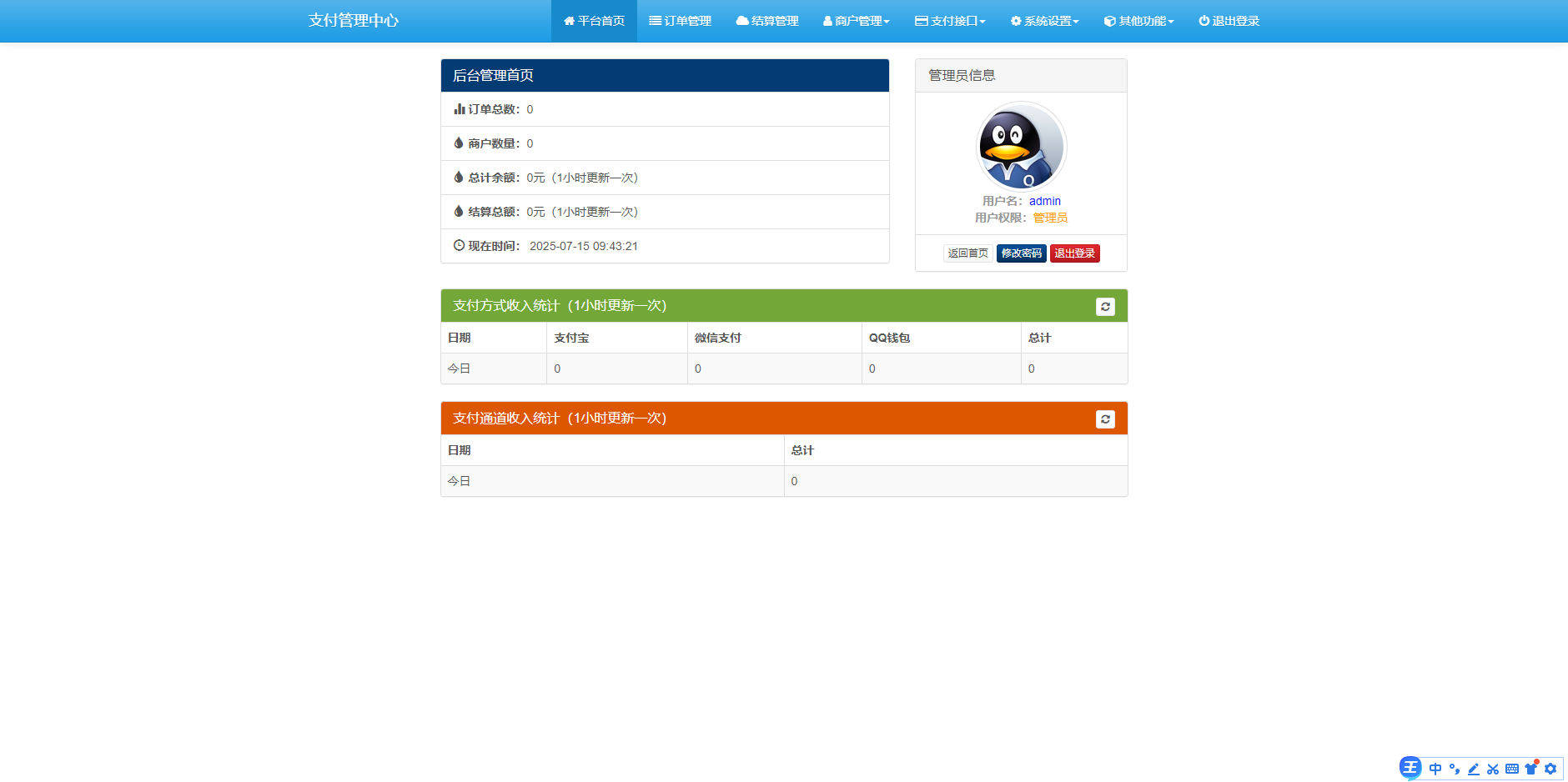Click the 修改密码 button
Viewport: 1568px width, 782px height.
1021,253
